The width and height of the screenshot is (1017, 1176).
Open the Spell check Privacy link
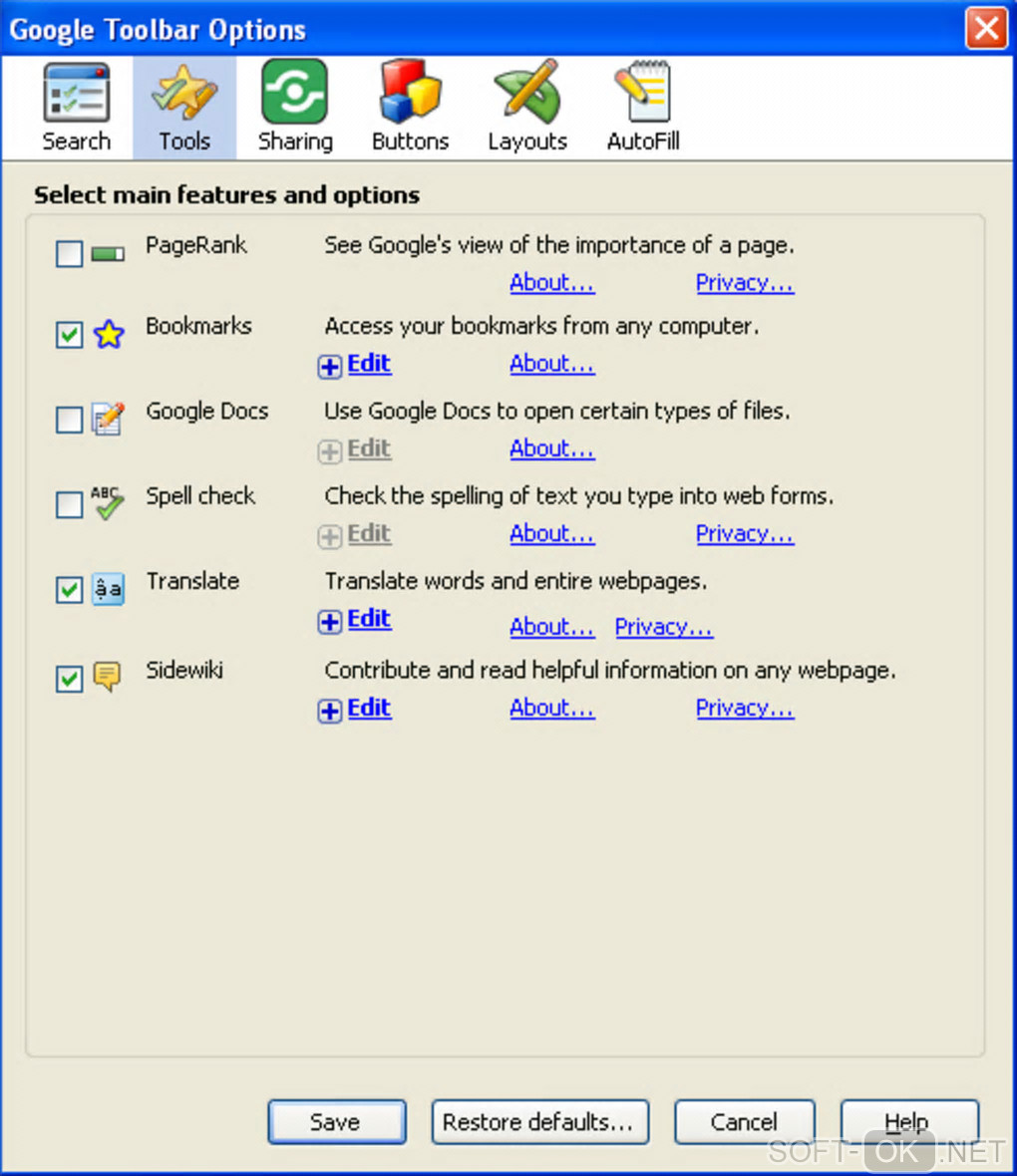(744, 534)
